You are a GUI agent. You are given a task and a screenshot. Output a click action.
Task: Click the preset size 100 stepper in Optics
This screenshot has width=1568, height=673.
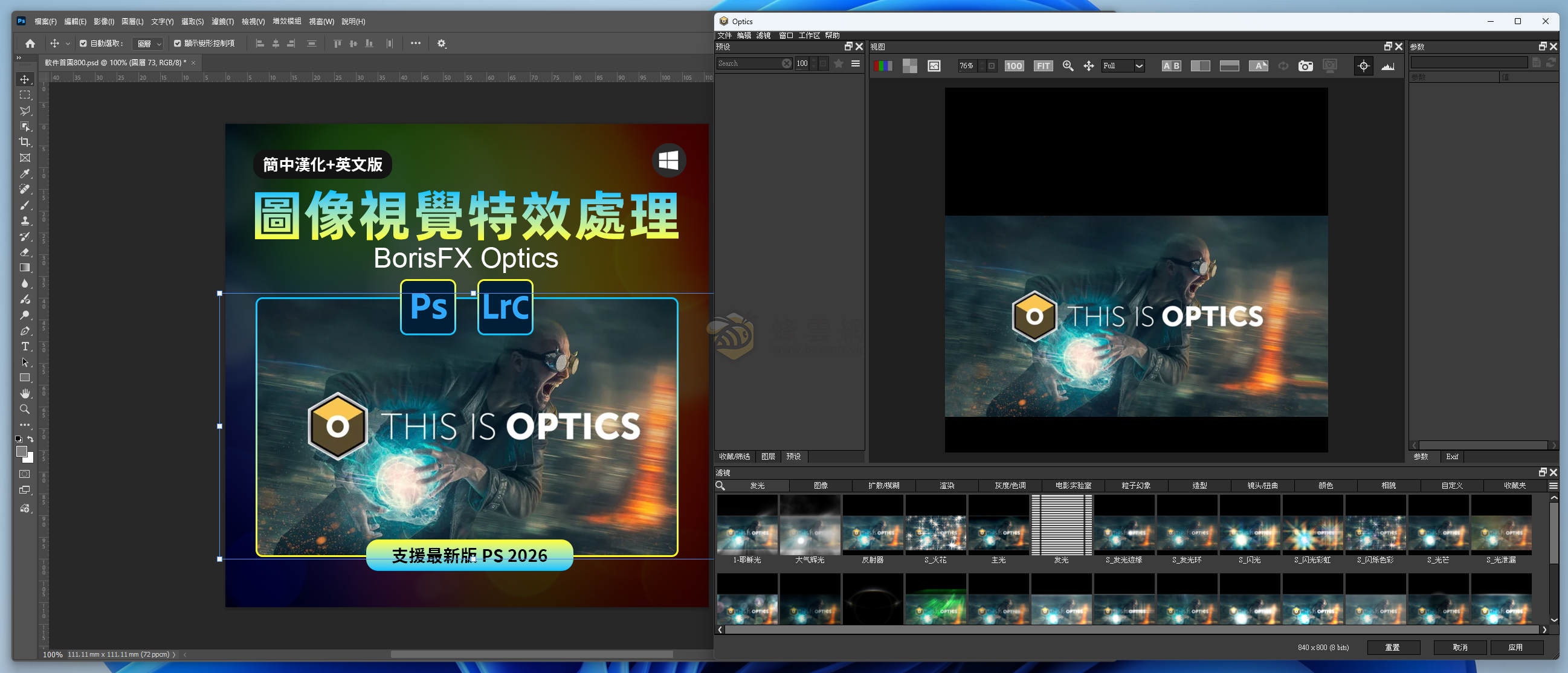click(x=814, y=63)
